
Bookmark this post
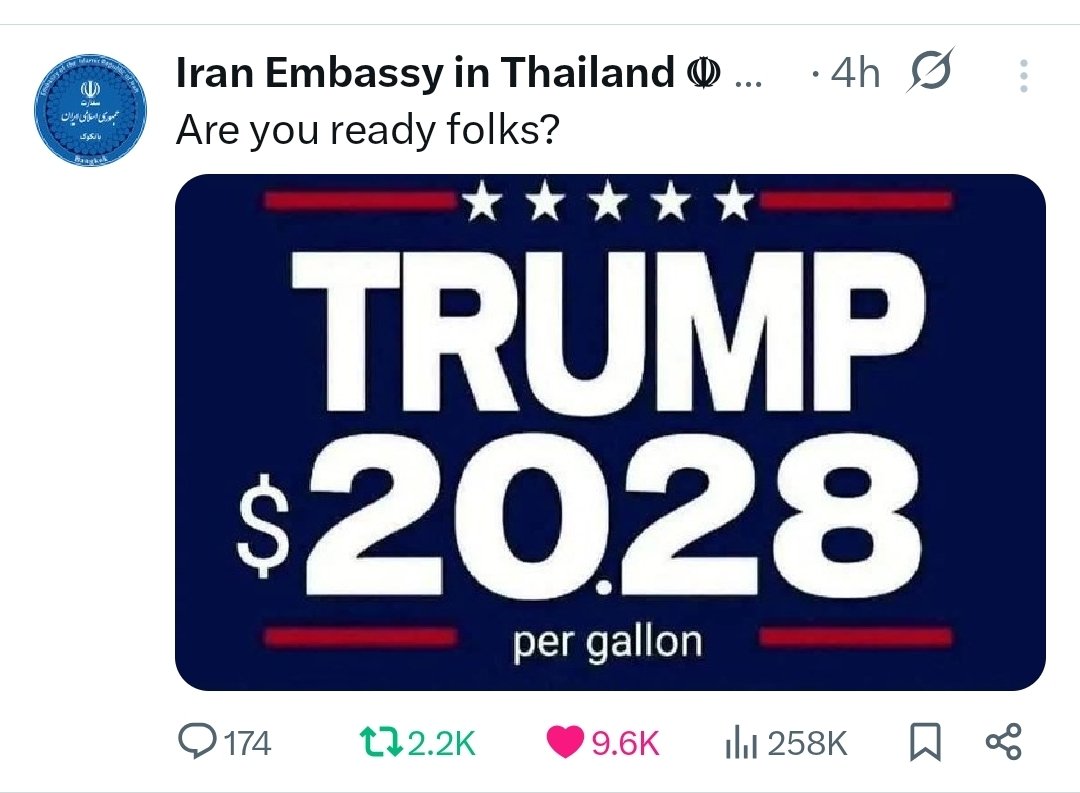pyautogui.click(x=925, y=742)
